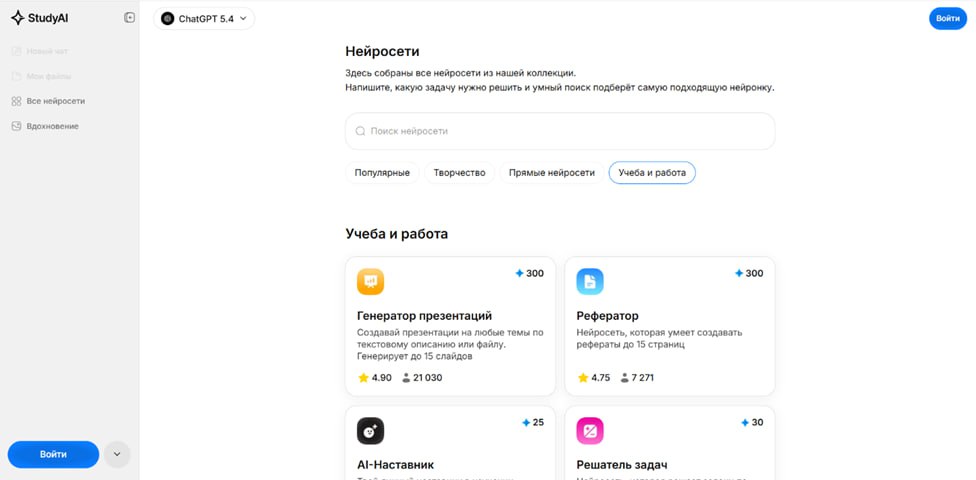
Task: Expand the chevron next to sidebar Войти
Action: click(117, 454)
